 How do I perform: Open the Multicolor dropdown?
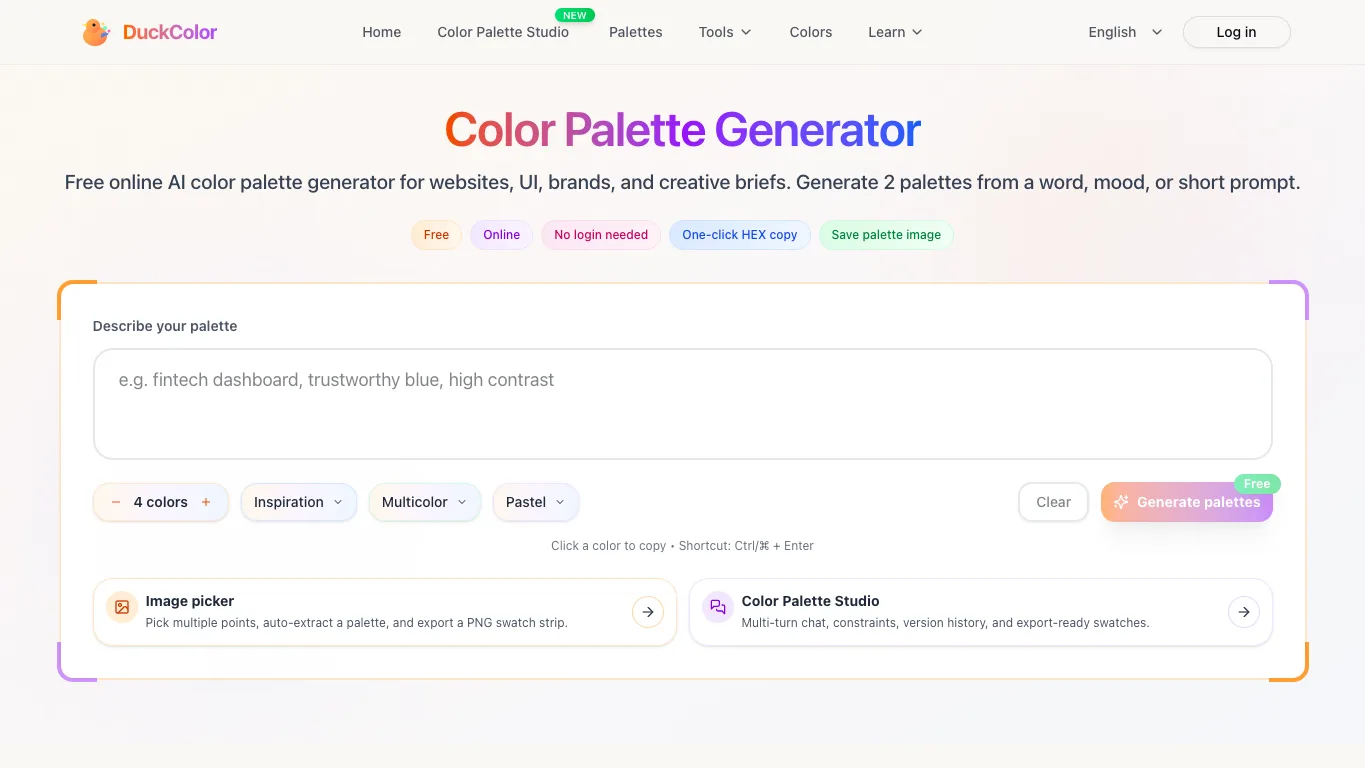coord(425,502)
